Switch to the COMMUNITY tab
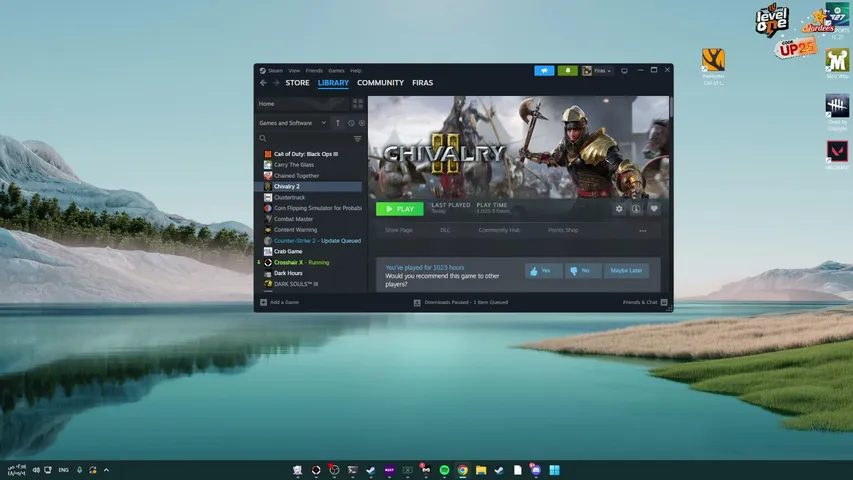 (x=380, y=83)
